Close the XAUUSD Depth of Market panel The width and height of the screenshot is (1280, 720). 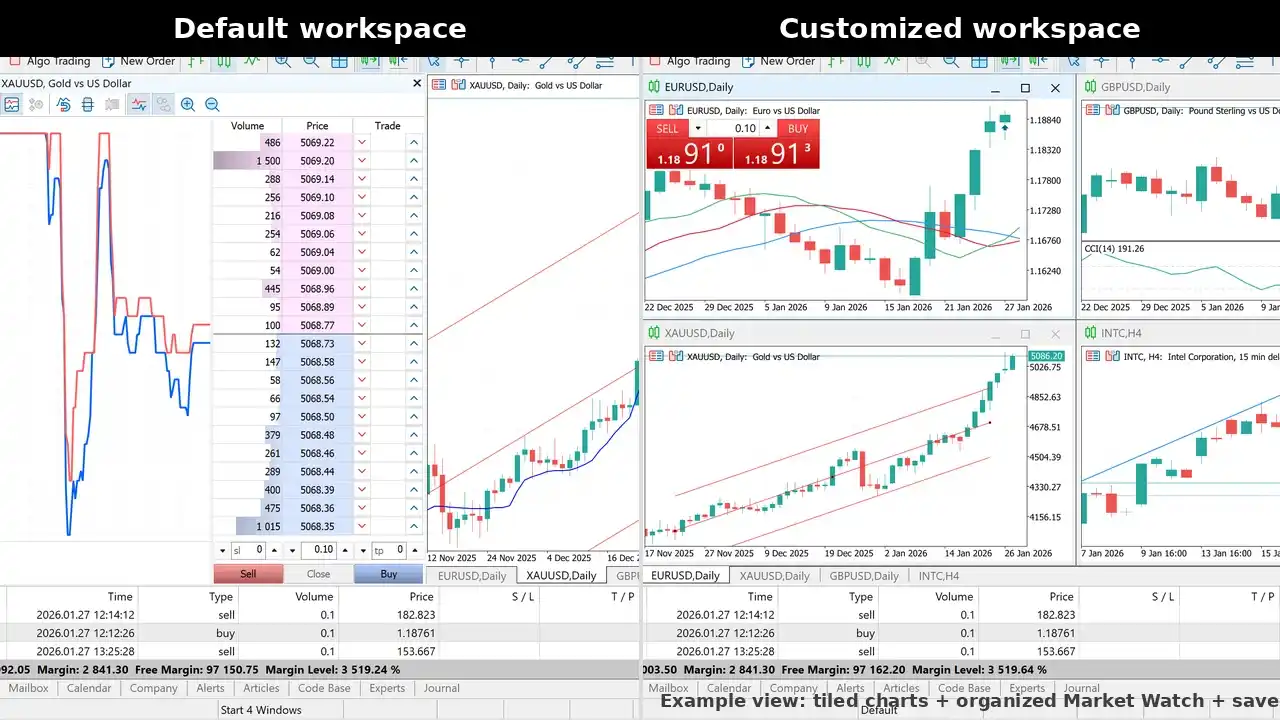[x=417, y=84]
